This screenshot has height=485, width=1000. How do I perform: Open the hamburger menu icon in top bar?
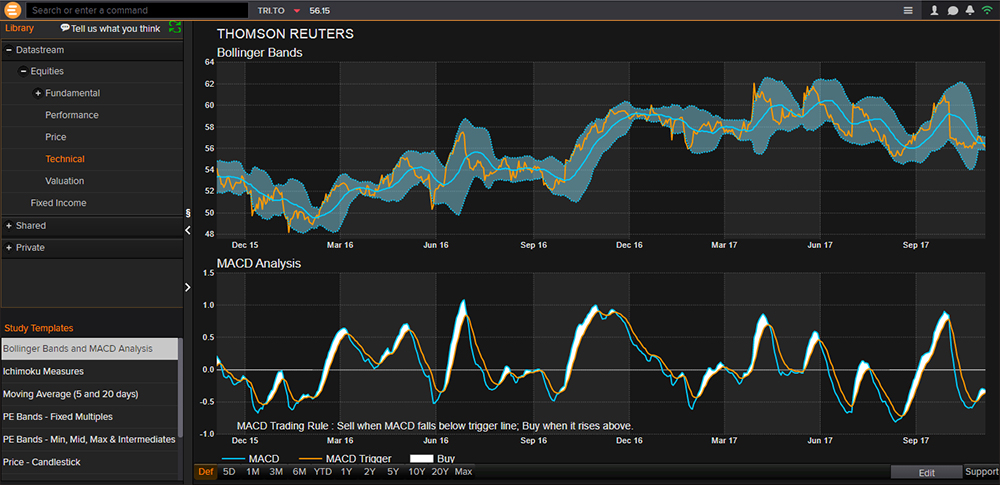[908, 10]
